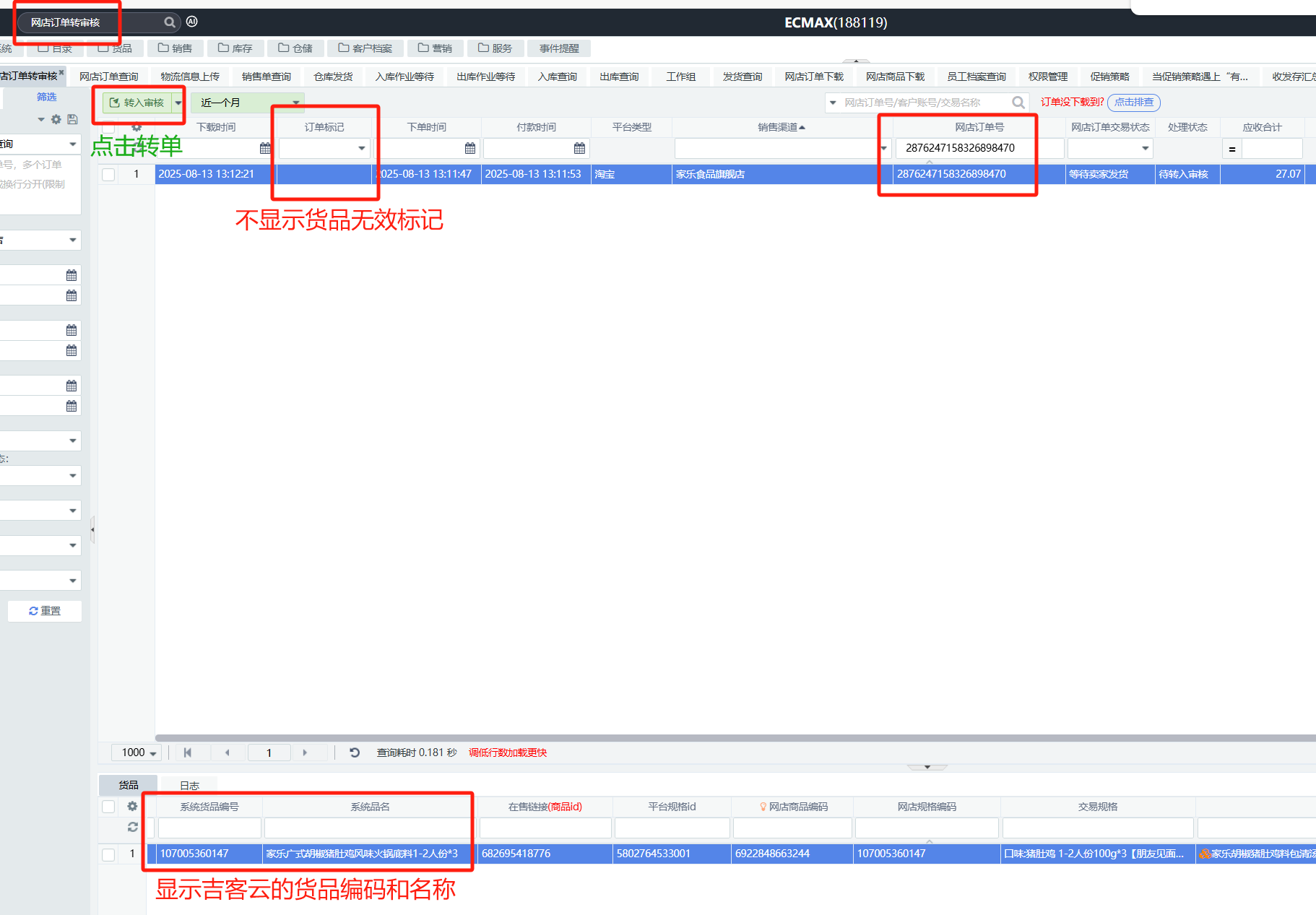Open the 库存 menu
The height and width of the screenshot is (915, 1316).
click(235, 48)
